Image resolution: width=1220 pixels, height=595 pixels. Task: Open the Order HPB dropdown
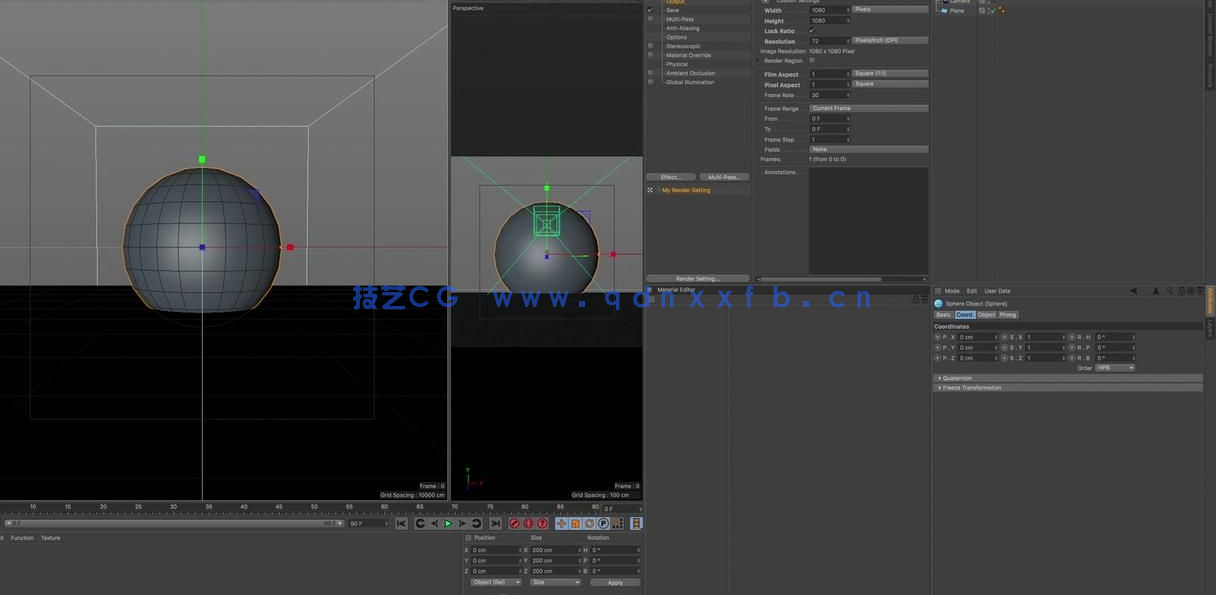pos(1114,368)
